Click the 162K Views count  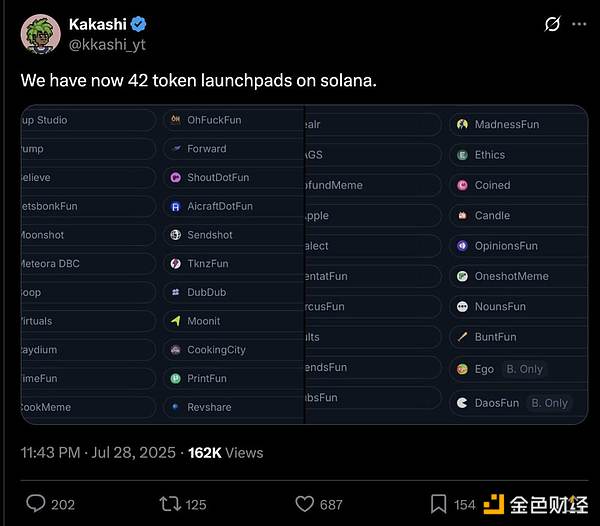[226, 452]
